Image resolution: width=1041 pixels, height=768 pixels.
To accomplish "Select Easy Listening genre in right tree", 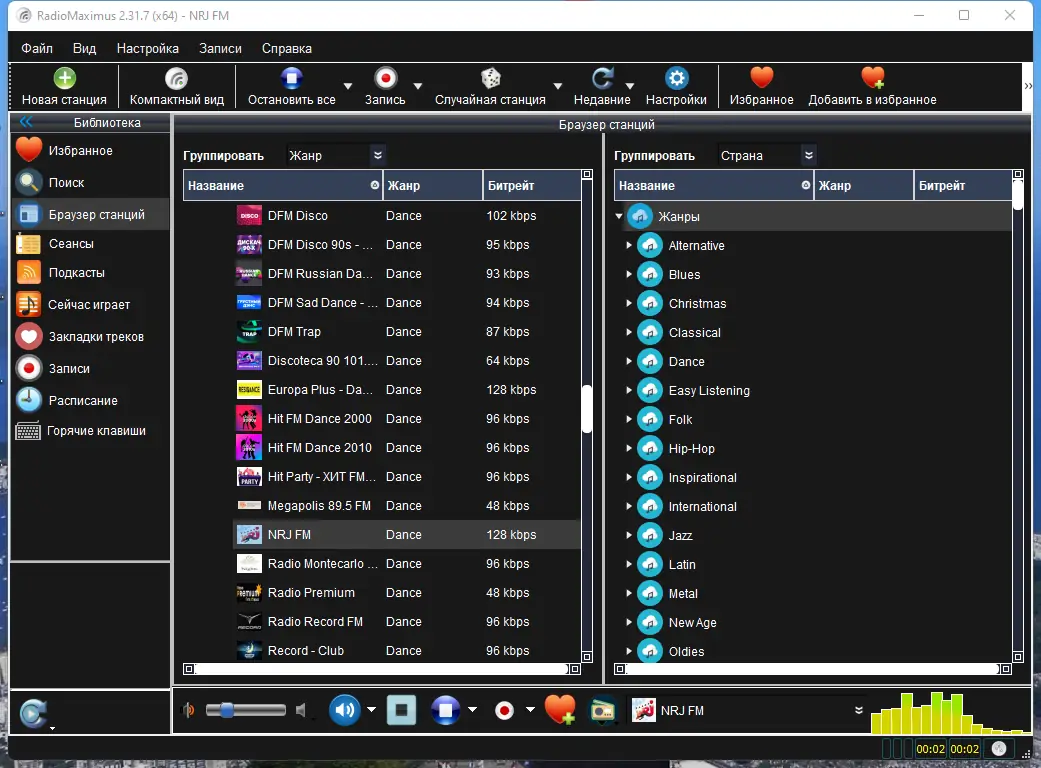I will click(x=709, y=390).
